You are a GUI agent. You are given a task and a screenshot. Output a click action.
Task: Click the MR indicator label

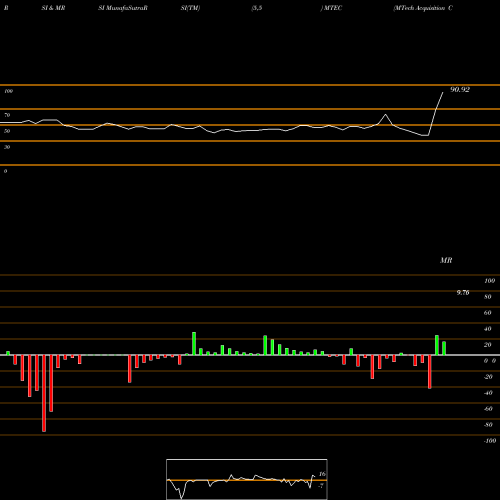click(x=446, y=260)
